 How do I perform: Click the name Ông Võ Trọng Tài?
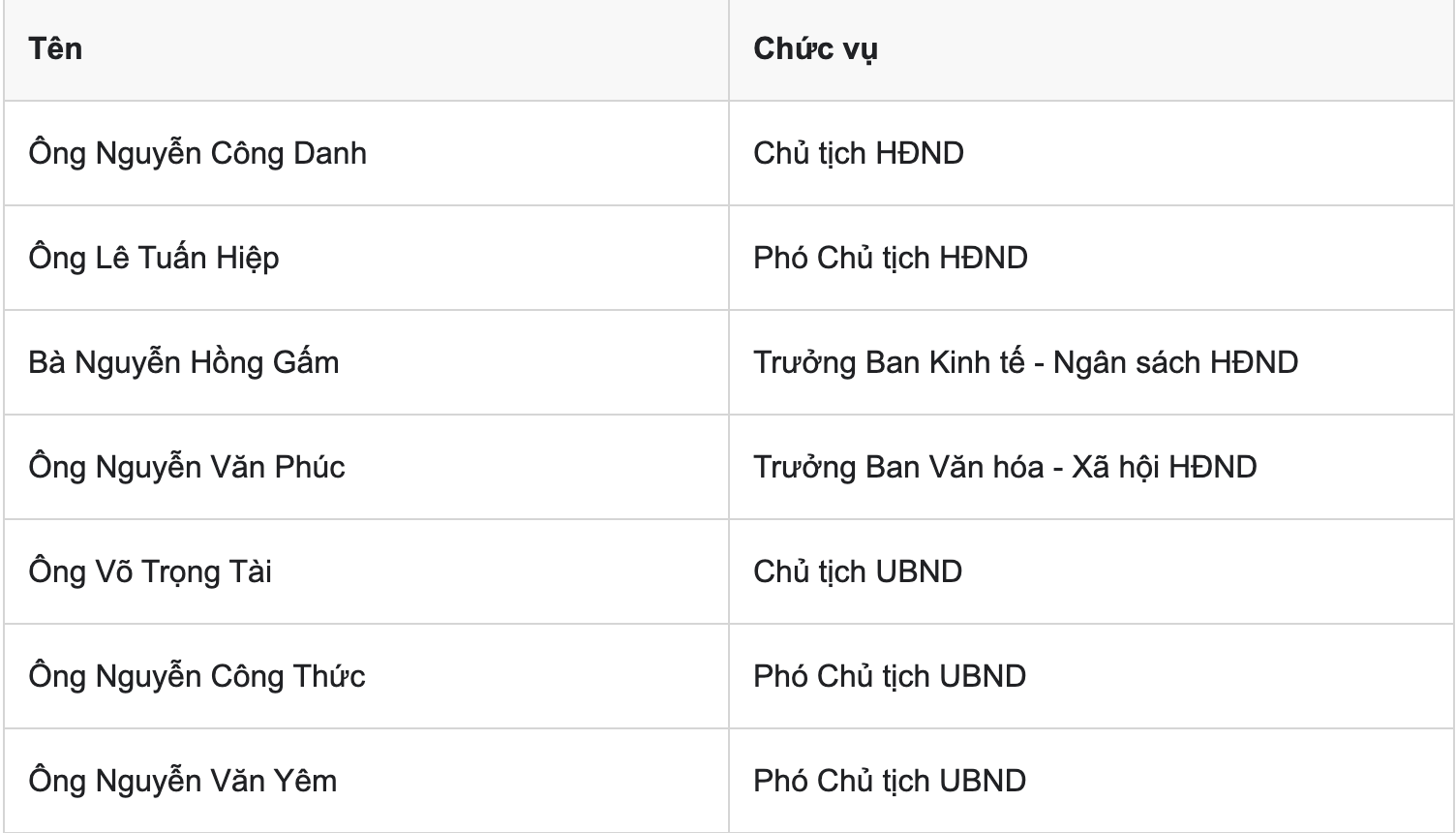150,572
